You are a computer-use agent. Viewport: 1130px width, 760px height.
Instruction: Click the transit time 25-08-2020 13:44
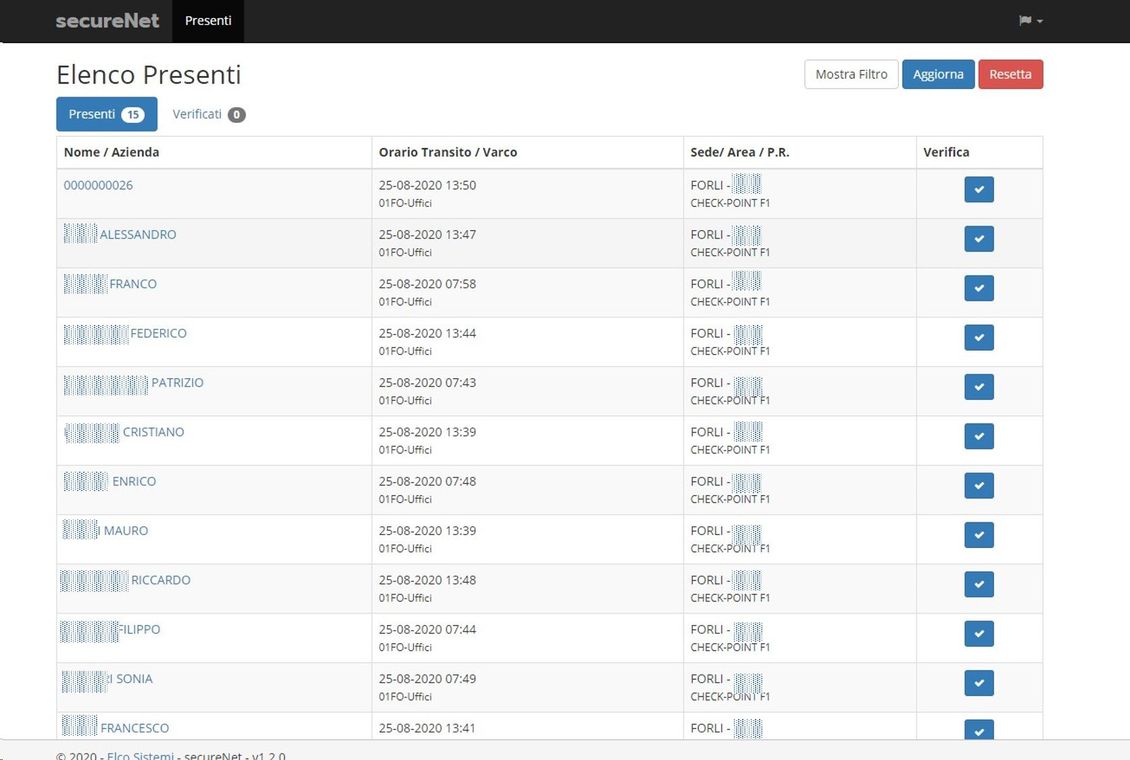click(x=427, y=333)
